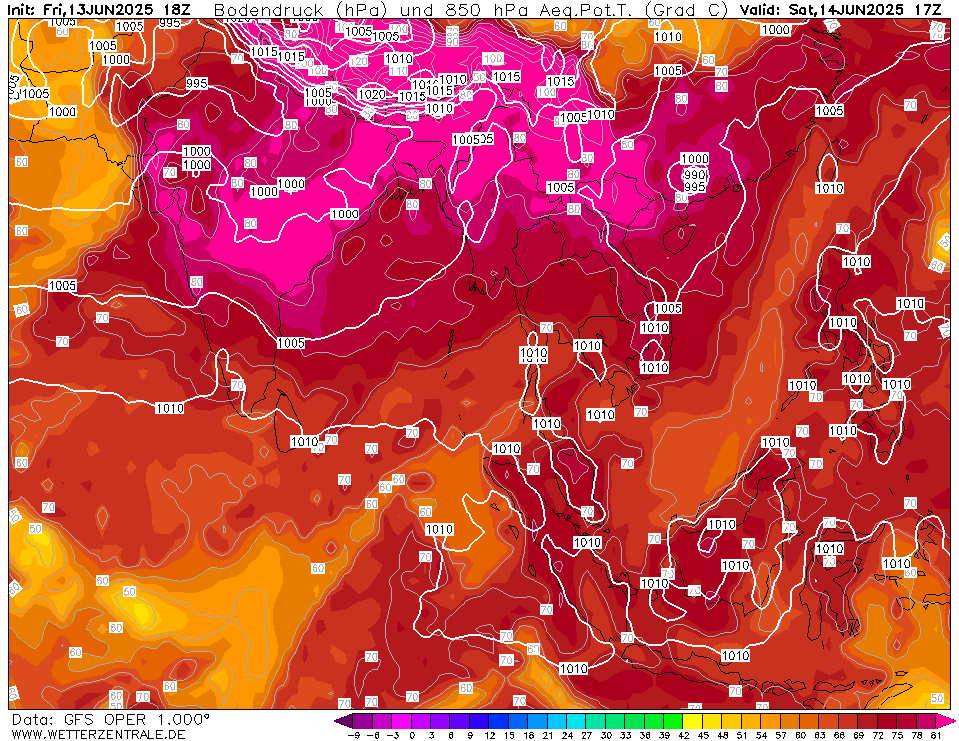Image resolution: width=959 pixels, height=741 pixels.
Task: Click the 995 label just below 990
Action: click(x=694, y=186)
